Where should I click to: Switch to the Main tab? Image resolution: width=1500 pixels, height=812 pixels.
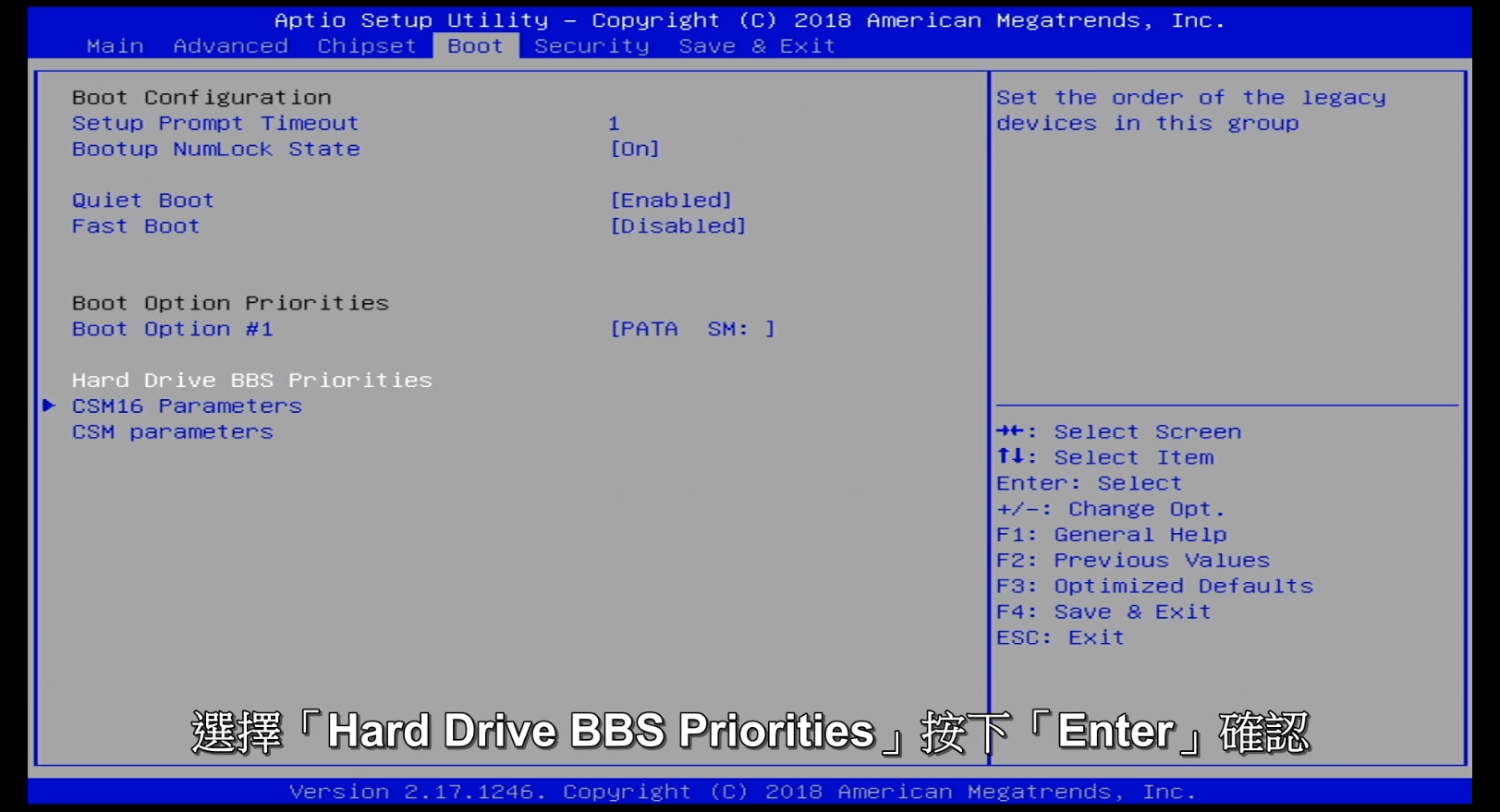(x=116, y=46)
